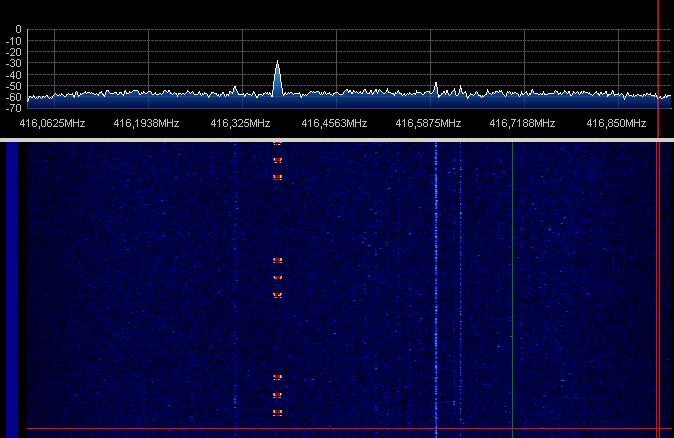Click the 416,4563MHz frequency label

[334, 123]
